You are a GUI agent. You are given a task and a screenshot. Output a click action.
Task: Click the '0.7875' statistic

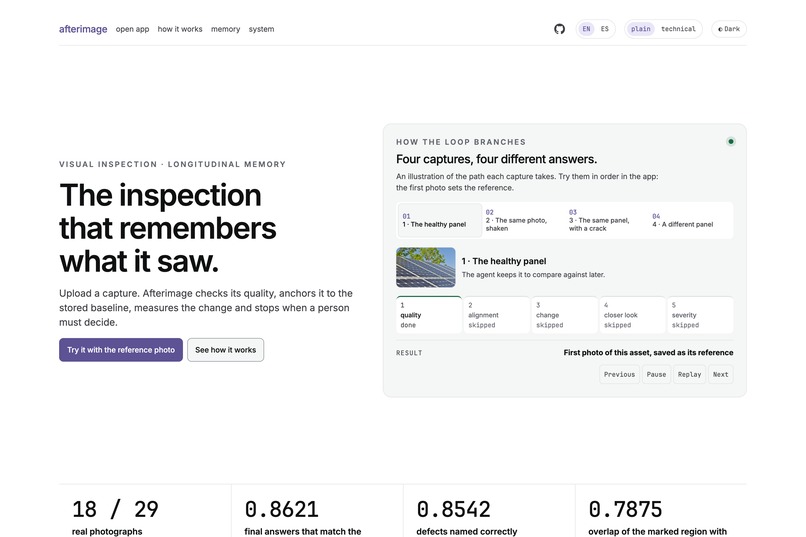(625, 510)
